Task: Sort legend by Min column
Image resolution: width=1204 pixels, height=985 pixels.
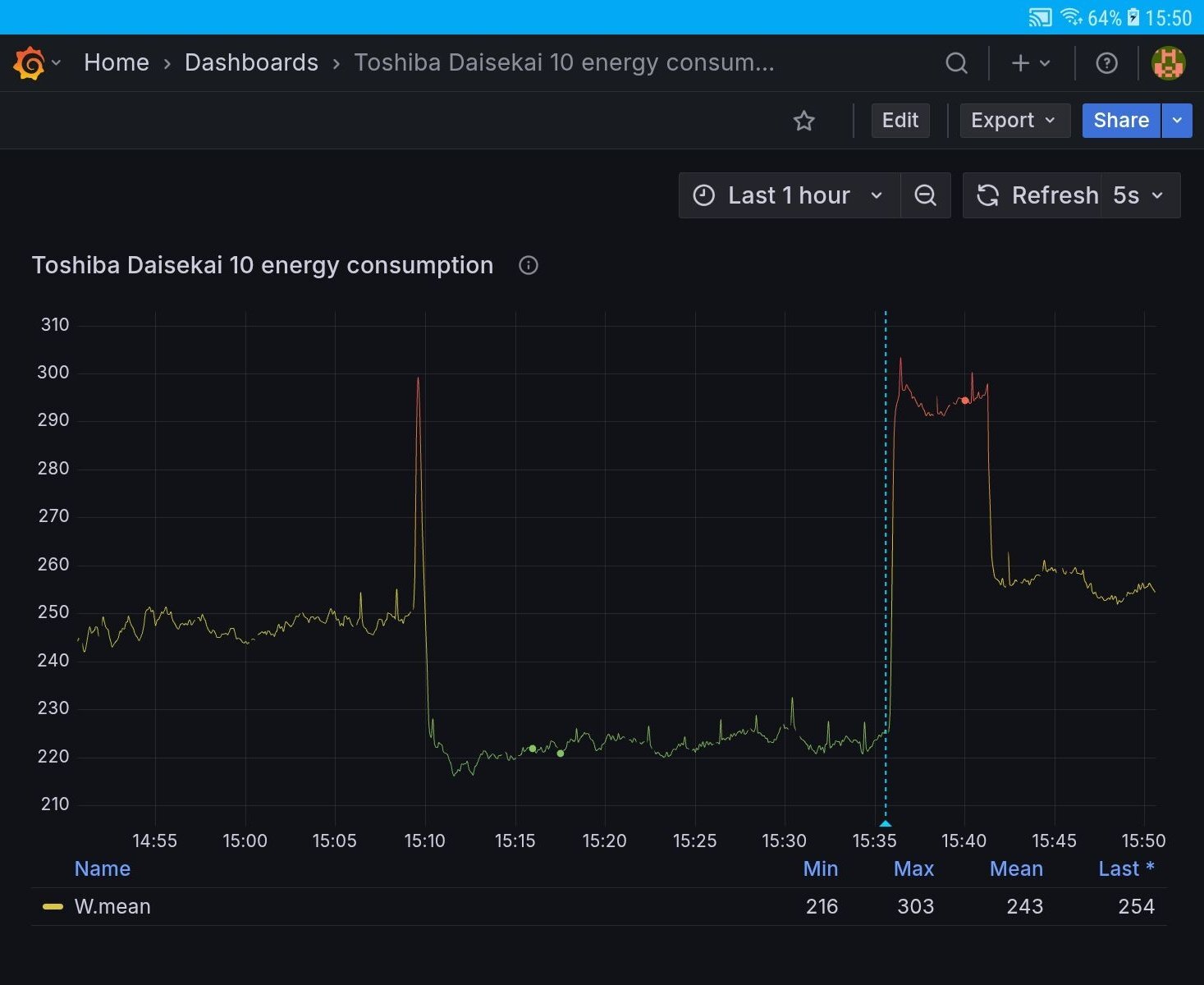Action: (821, 868)
